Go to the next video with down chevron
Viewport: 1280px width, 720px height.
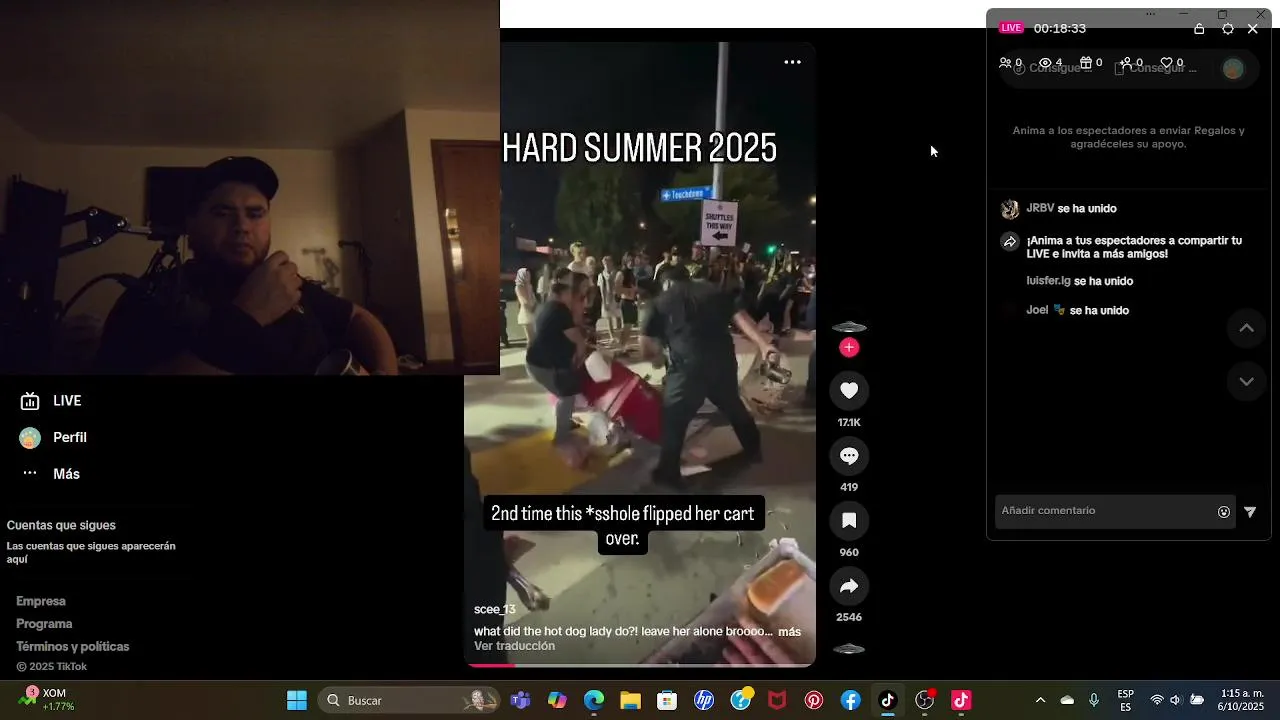pos(1246,381)
